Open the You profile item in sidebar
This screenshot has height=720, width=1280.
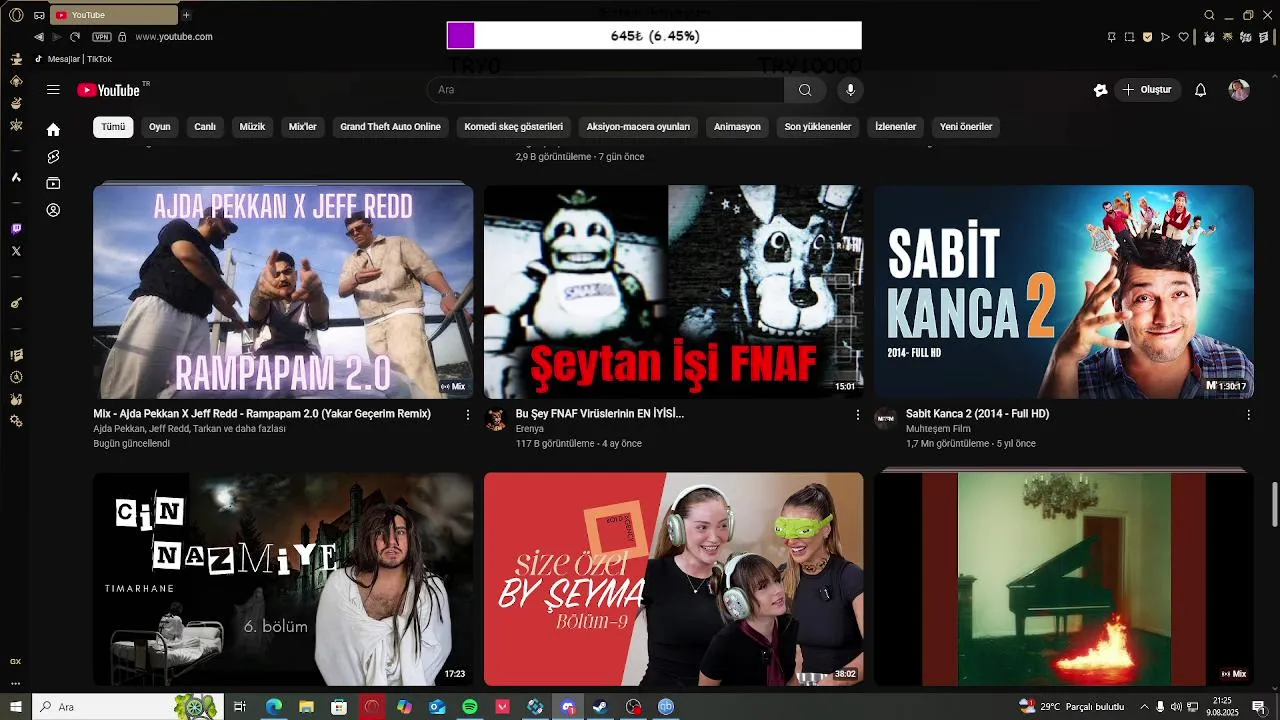pyautogui.click(x=53, y=211)
